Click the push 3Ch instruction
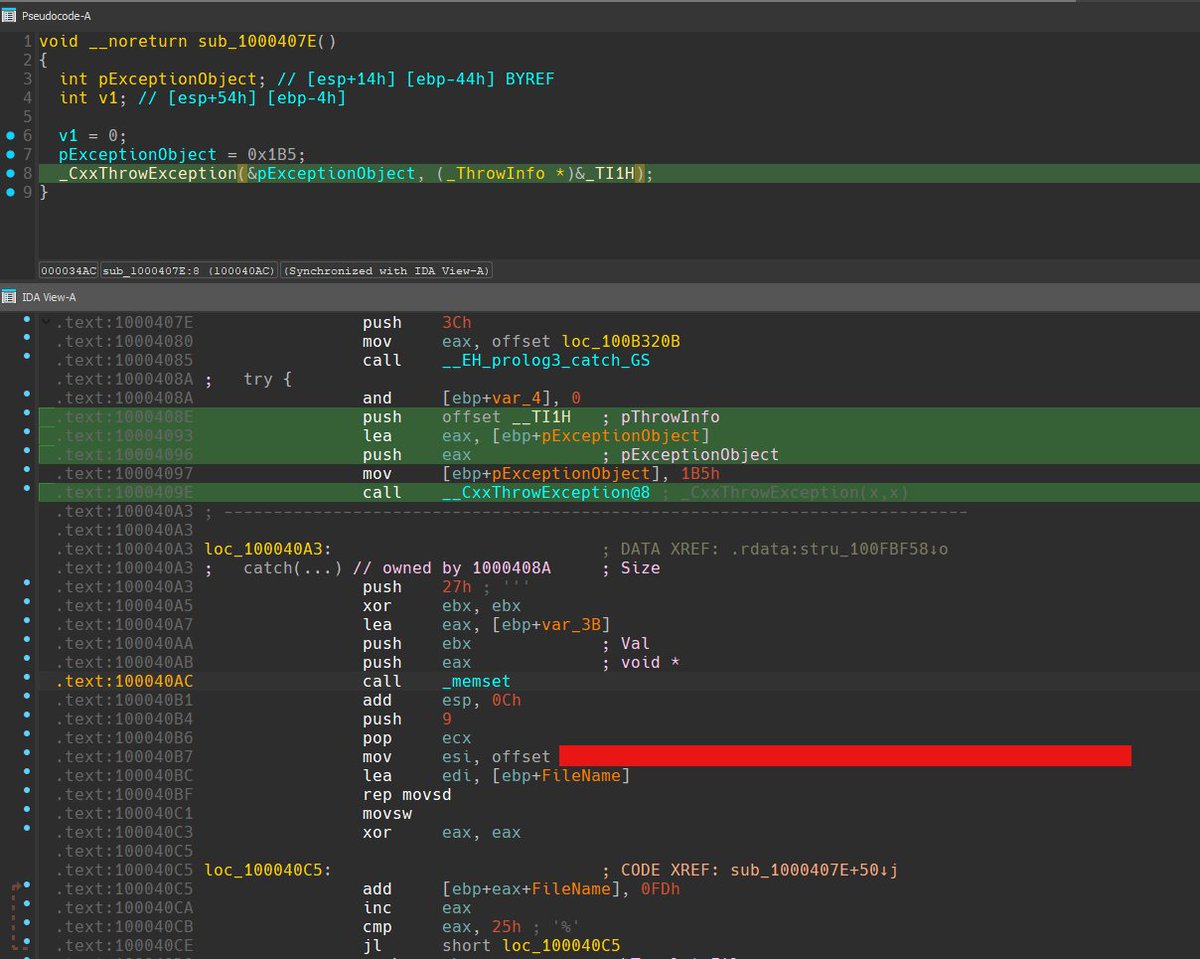This screenshot has height=959, width=1200. tap(417, 322)
